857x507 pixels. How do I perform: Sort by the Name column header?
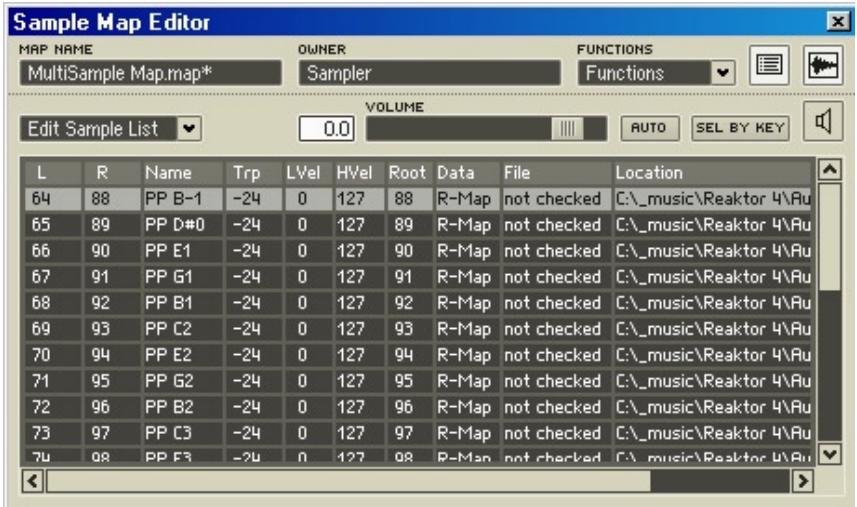[x=182, y=173]
